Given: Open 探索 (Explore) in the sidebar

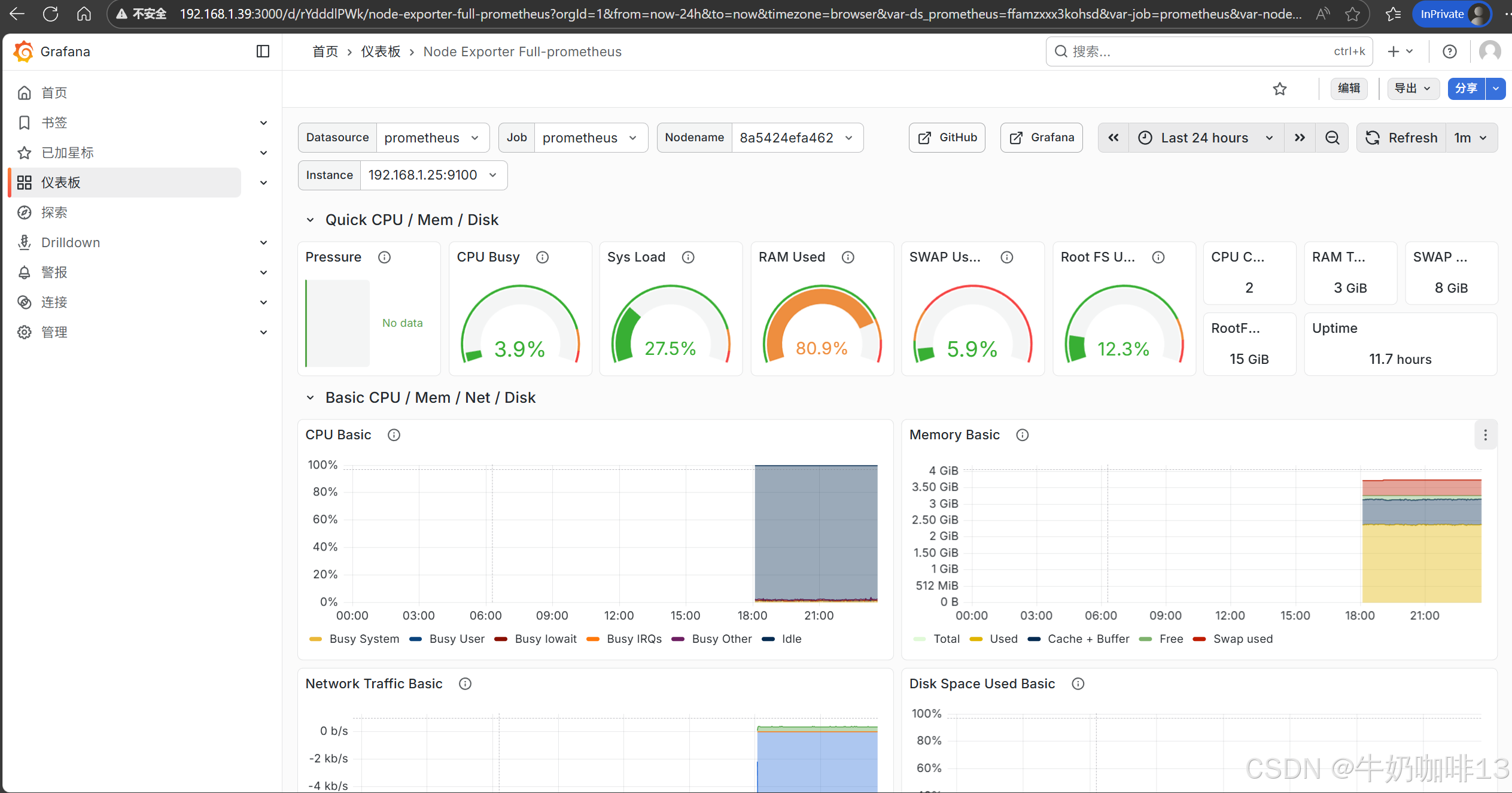Looking at the screenshot, I should [54, 212].
